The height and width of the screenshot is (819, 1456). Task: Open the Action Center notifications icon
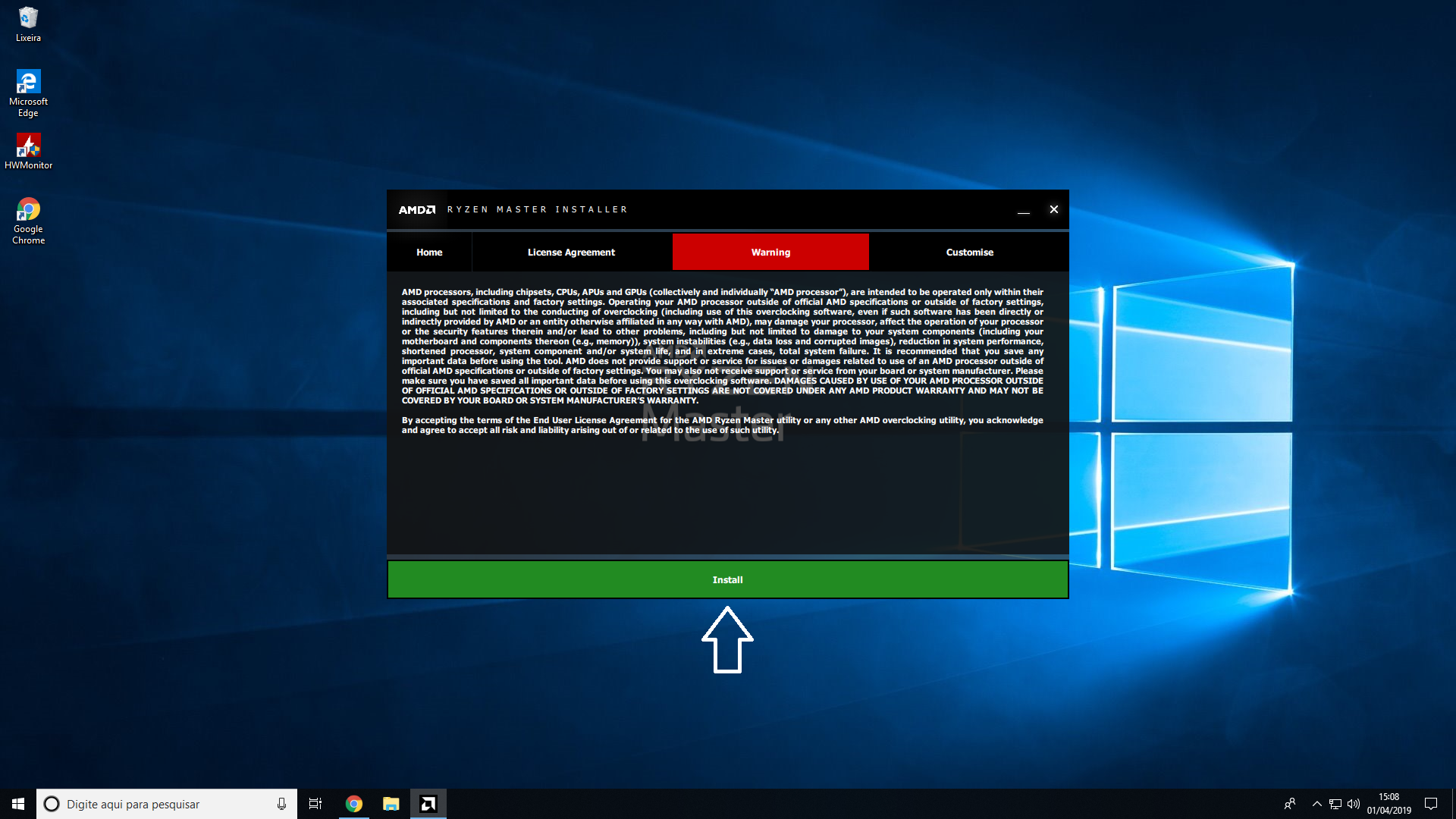(x=1431, y=804)
